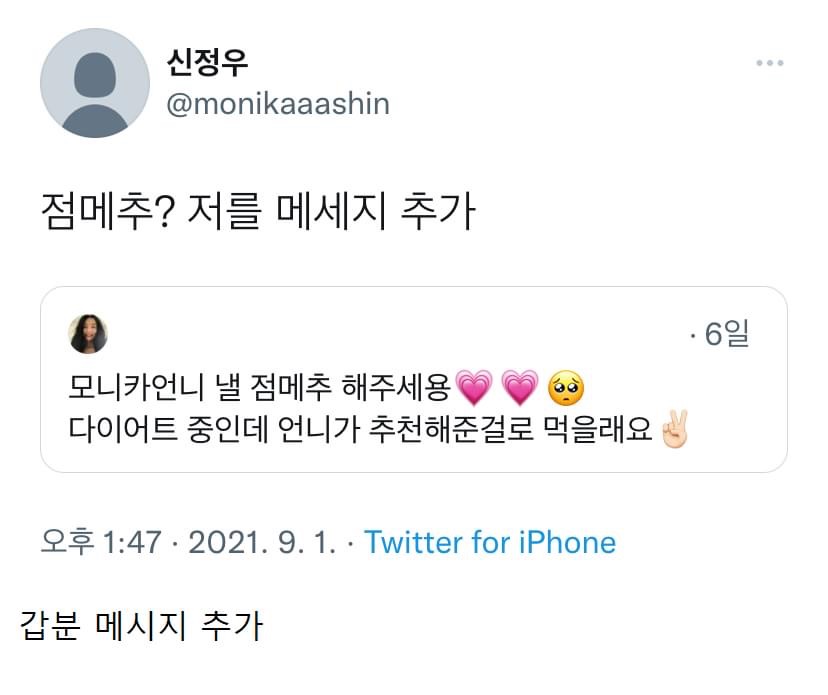Open 신정우's profile via the avatar silhouette
828x695 pixels.
point(96,82)
